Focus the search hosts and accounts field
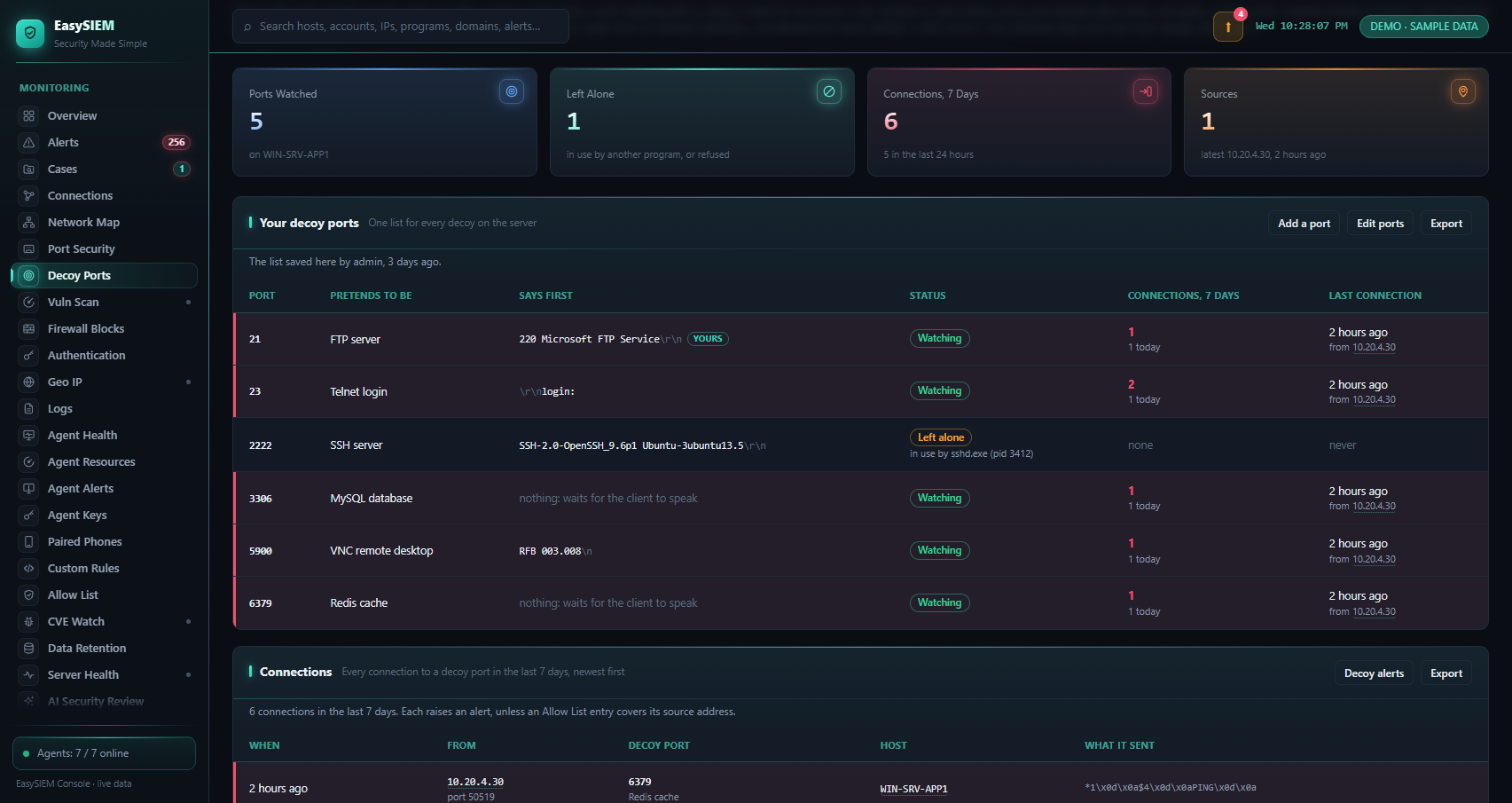This screenshot has width=1512, height=803. point(401,27)
